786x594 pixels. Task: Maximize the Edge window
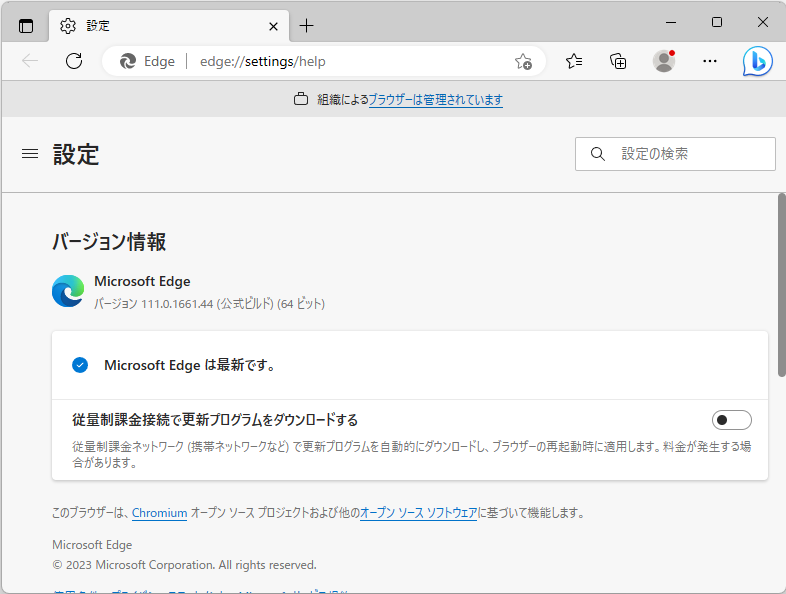[x=717, y=22]
